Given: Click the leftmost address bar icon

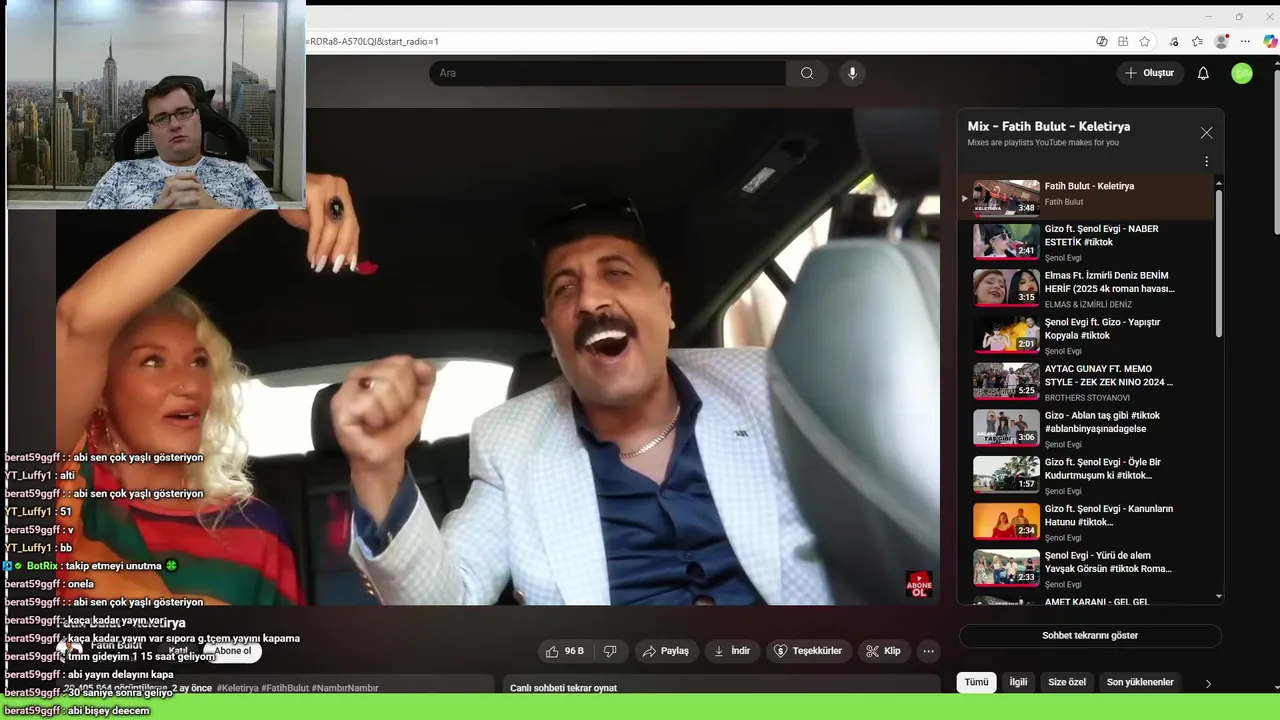Looking at the screenshot, I should (x=1101, y=41).
